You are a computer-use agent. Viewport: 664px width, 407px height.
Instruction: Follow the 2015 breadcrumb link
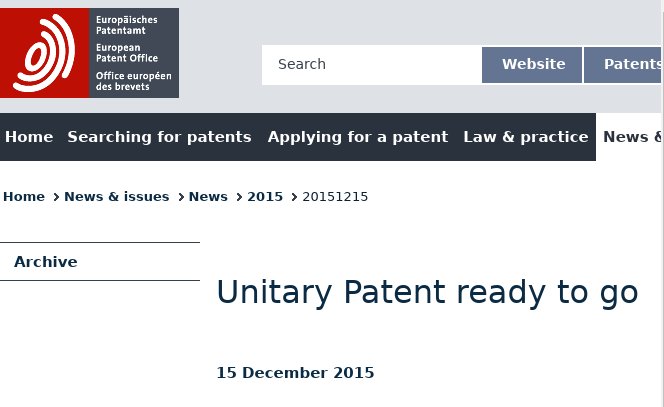[x=265, y=197]
